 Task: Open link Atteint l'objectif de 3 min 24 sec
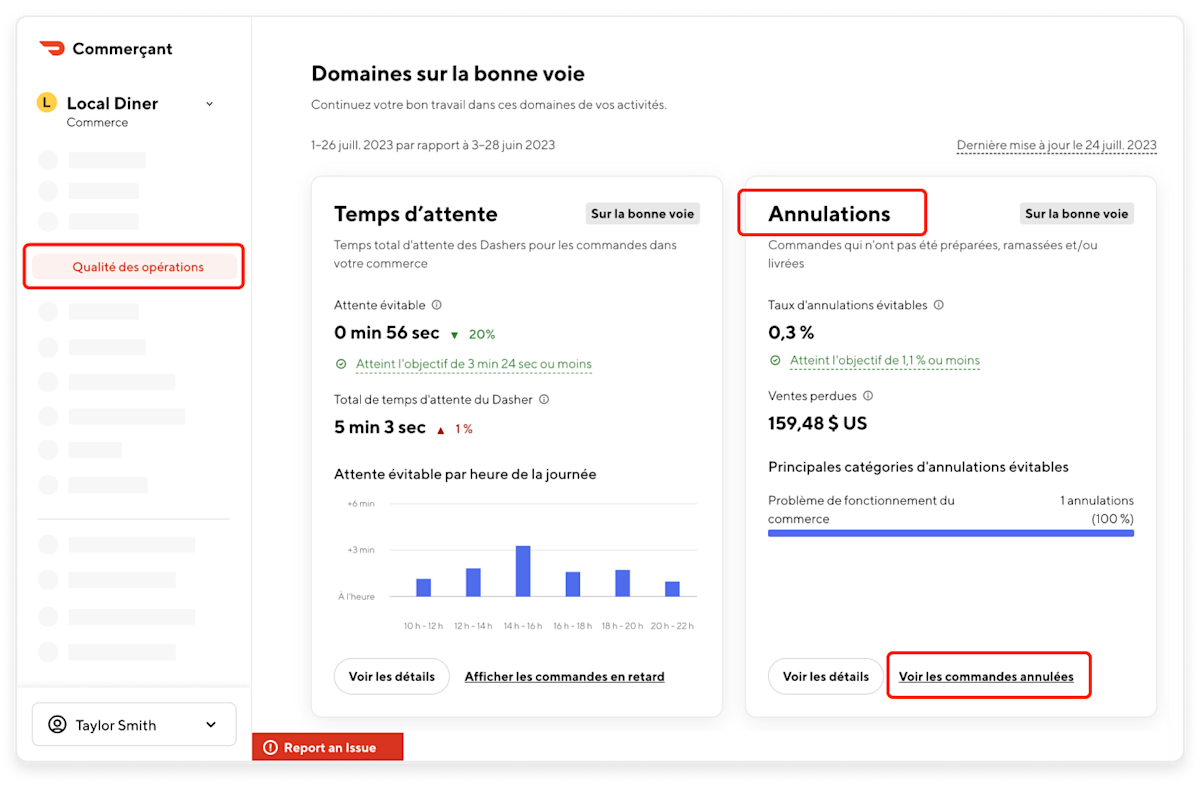474,364
